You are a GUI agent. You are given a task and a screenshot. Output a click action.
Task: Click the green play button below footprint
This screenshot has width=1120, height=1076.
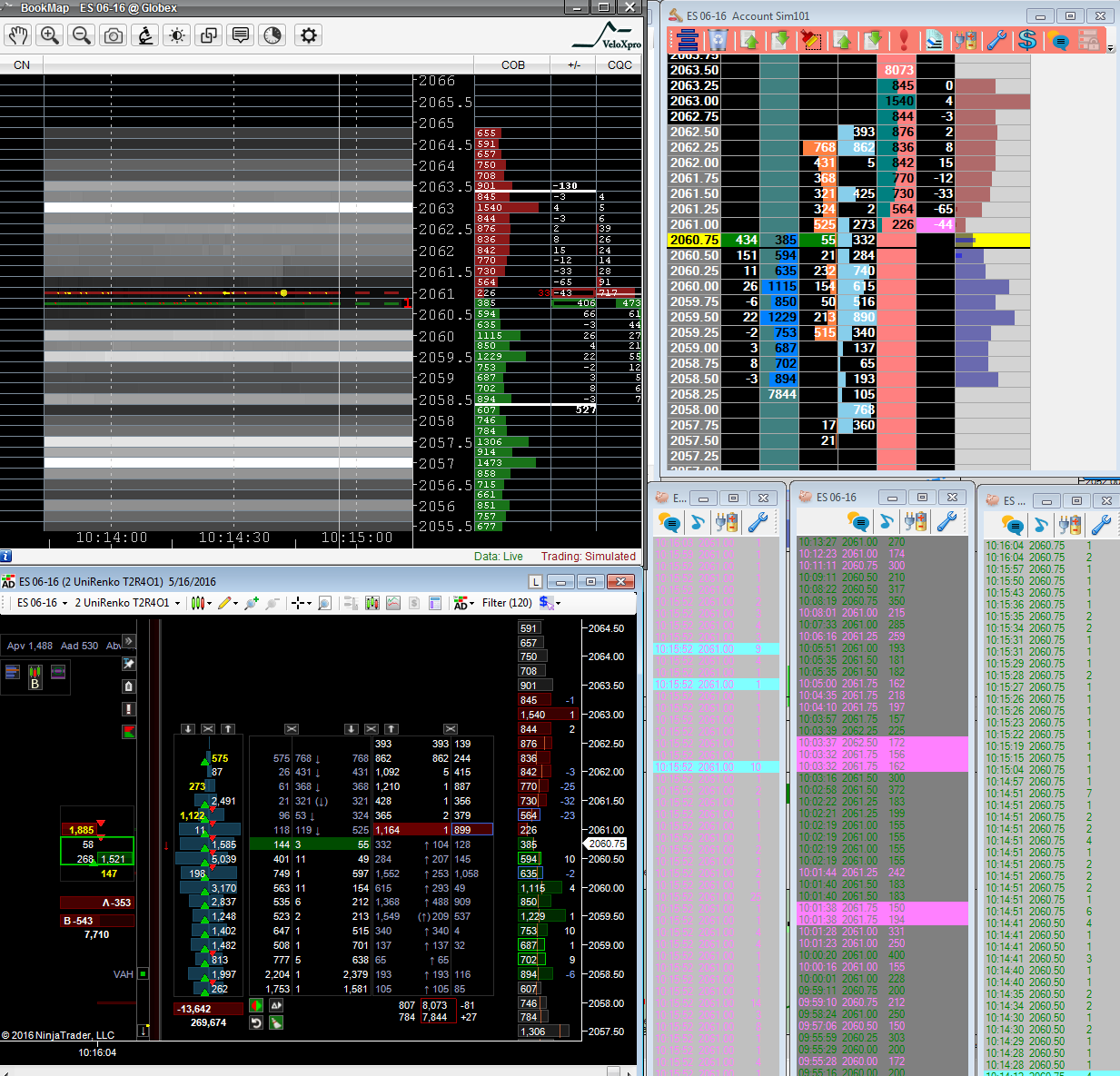256,1005
